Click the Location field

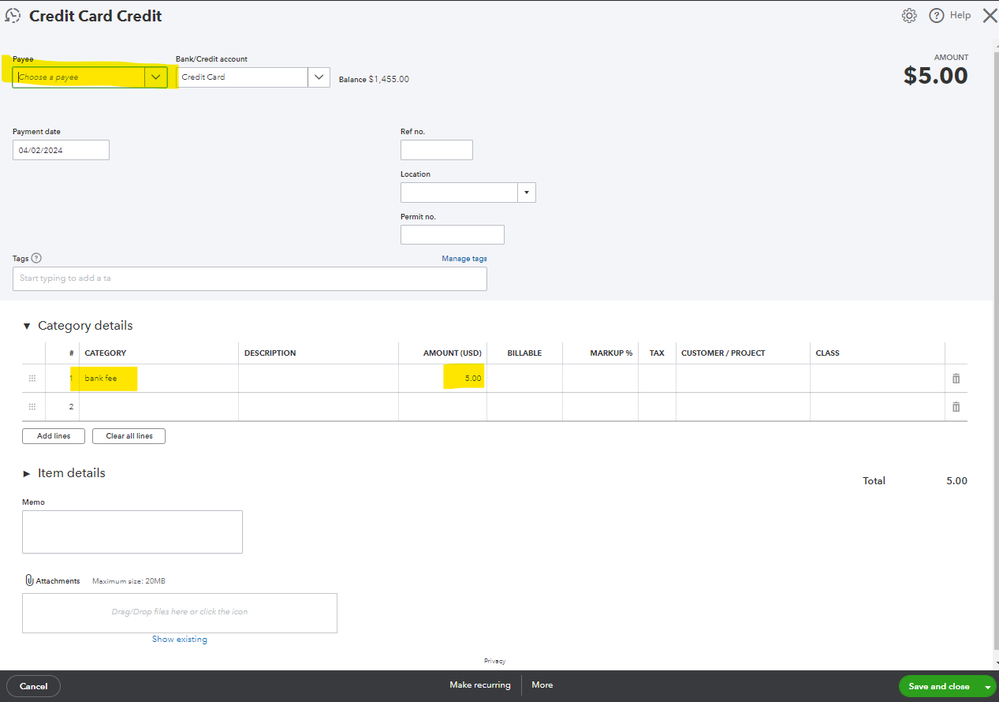459,192
